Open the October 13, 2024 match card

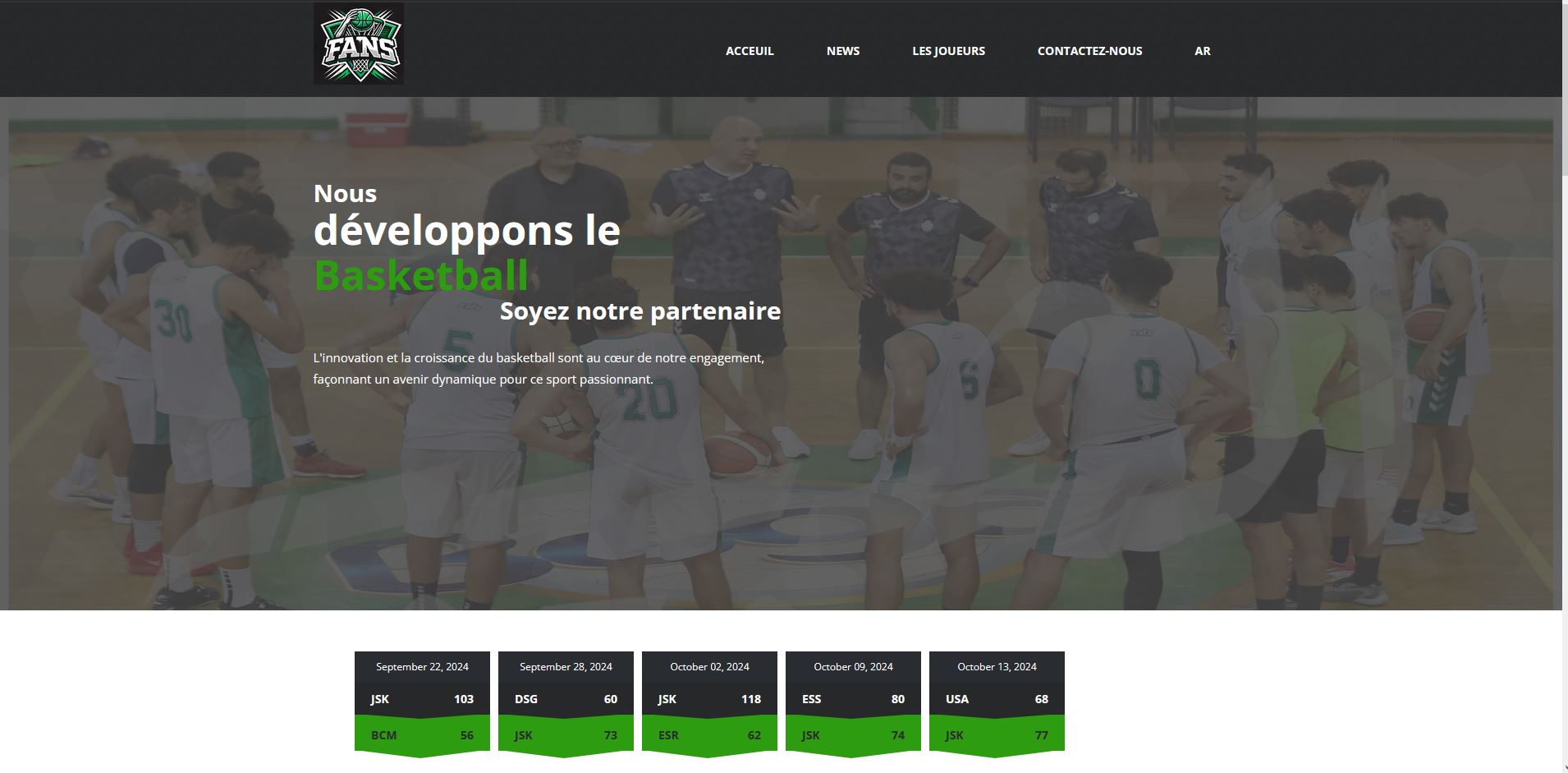(997, 704)
